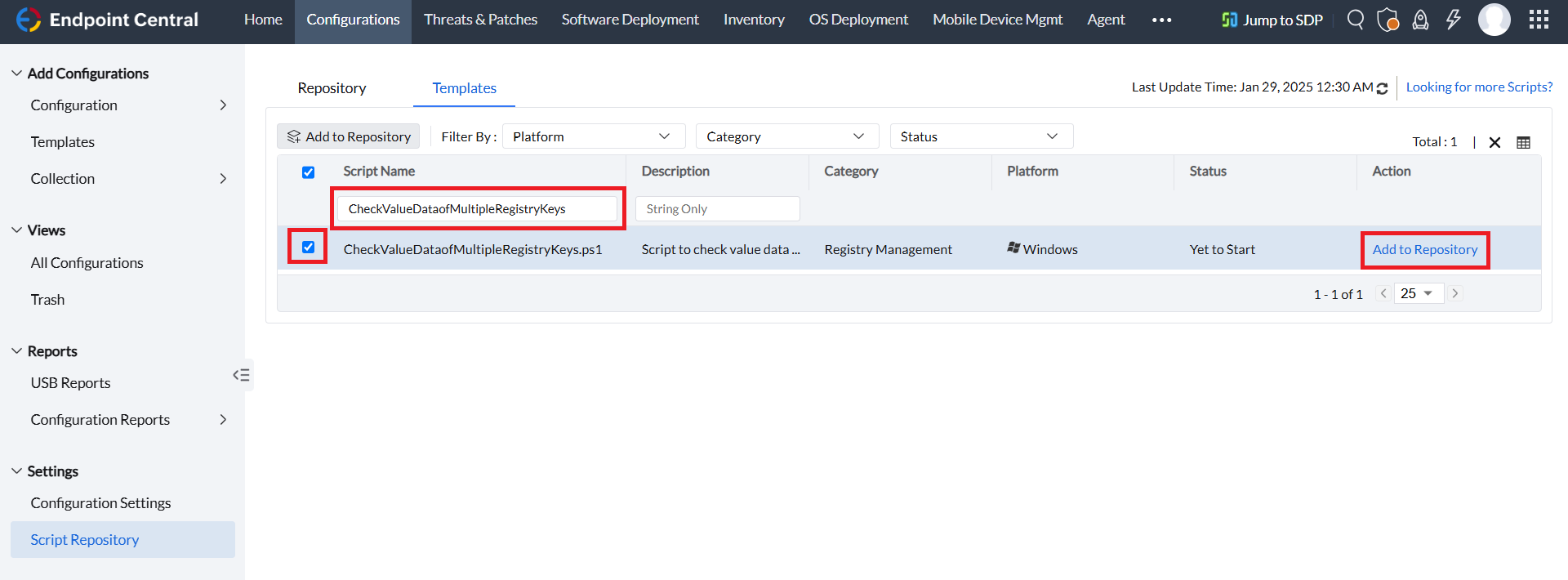The image size is (1568, 580).
Task: Click the Description search input field
Action: 717,209
